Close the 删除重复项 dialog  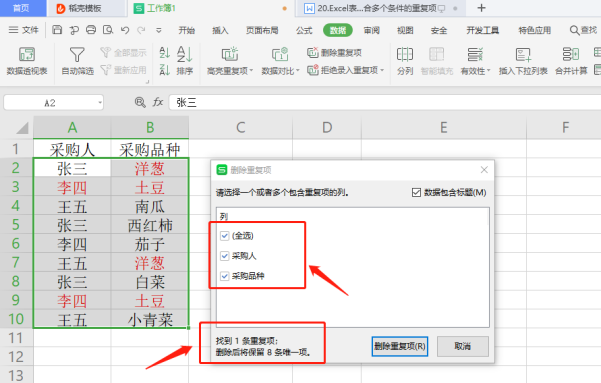point(484,170)
